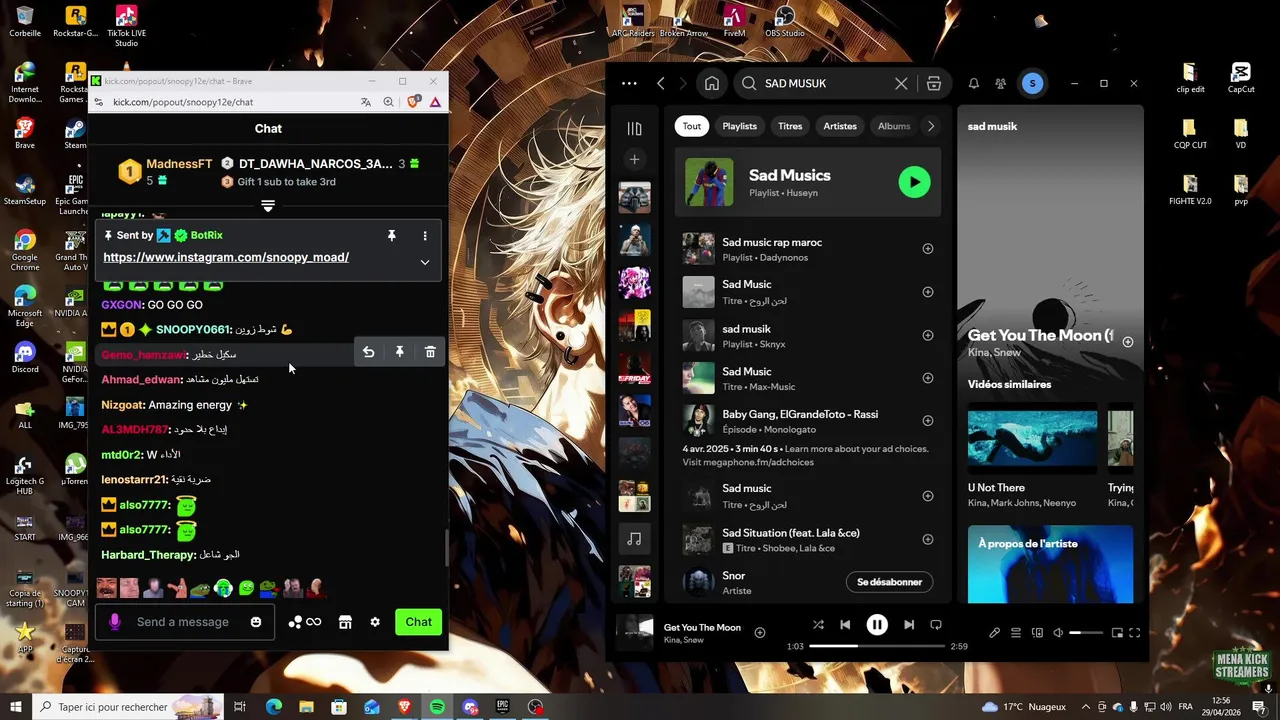Collapse the leaderboard handle in chat

[268, 206]
